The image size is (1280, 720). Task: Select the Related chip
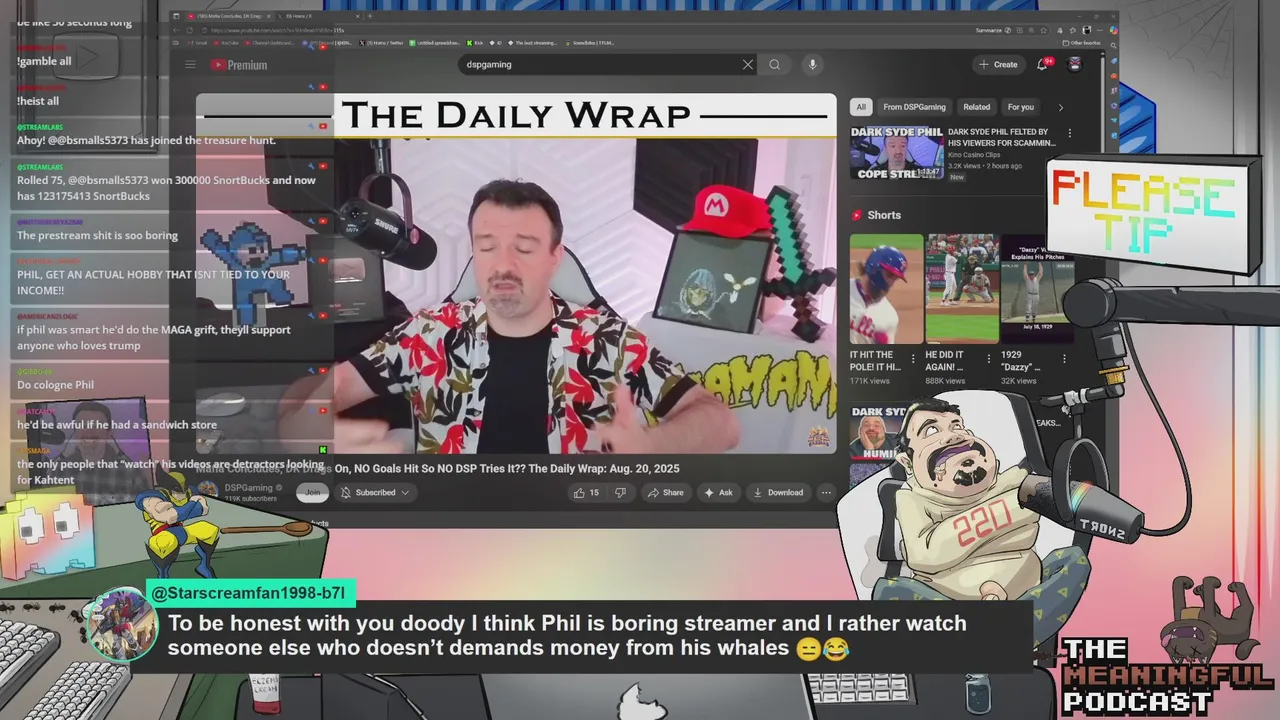pos(977,107)
